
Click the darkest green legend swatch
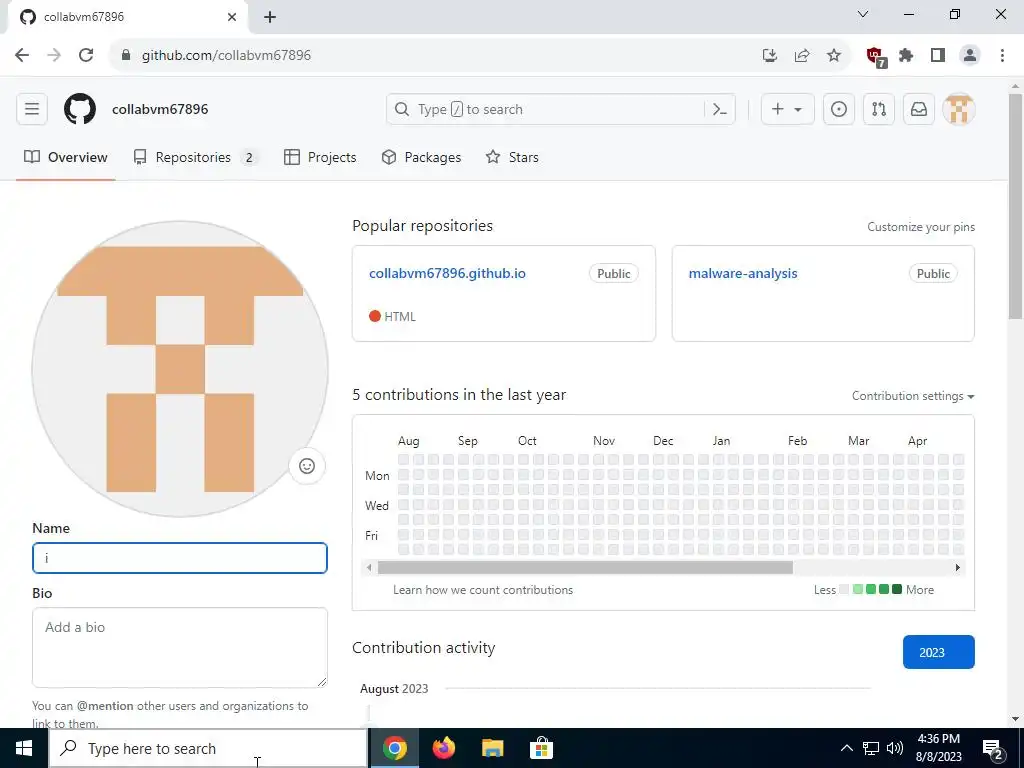897,589
